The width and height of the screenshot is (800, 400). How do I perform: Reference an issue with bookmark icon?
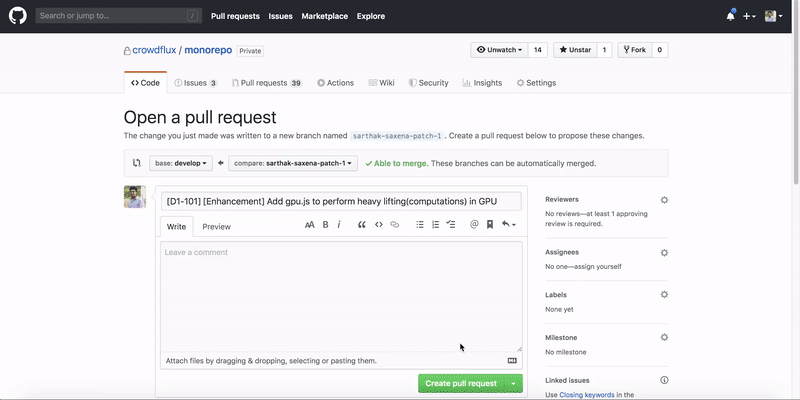pyautogui.click(x=490, y=224)
